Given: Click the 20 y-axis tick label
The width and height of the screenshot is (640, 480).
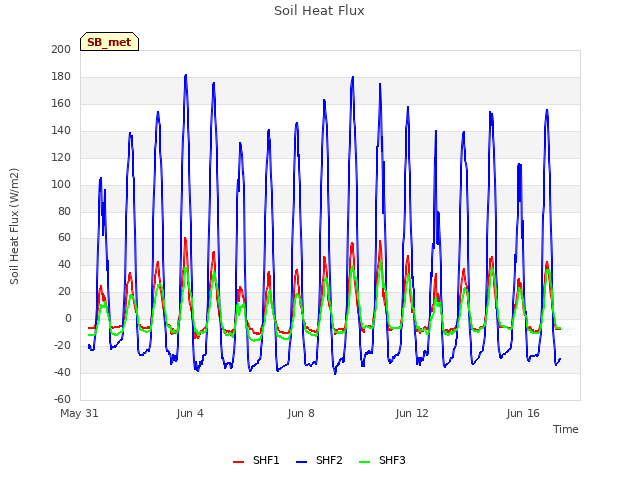Looking at the screenshot, I should [64, 291].
